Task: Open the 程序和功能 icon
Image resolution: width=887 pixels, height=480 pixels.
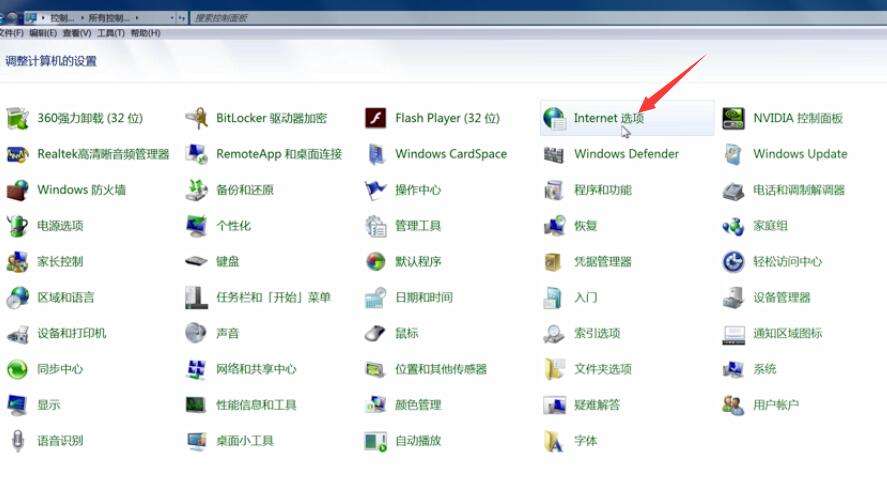Action: pos(554,190)
